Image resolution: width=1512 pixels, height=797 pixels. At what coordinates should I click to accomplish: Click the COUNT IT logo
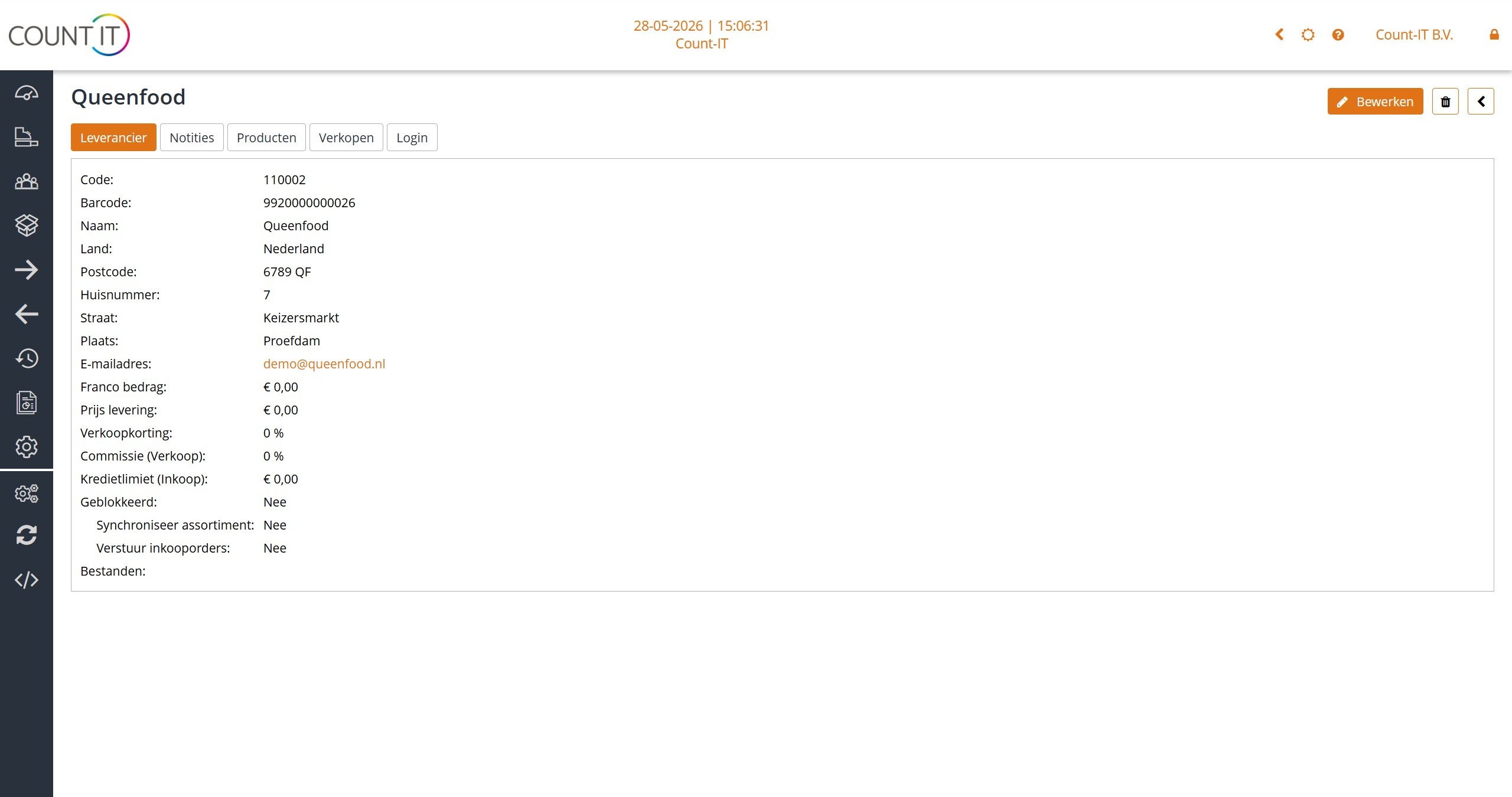click(x=69, y=35)
